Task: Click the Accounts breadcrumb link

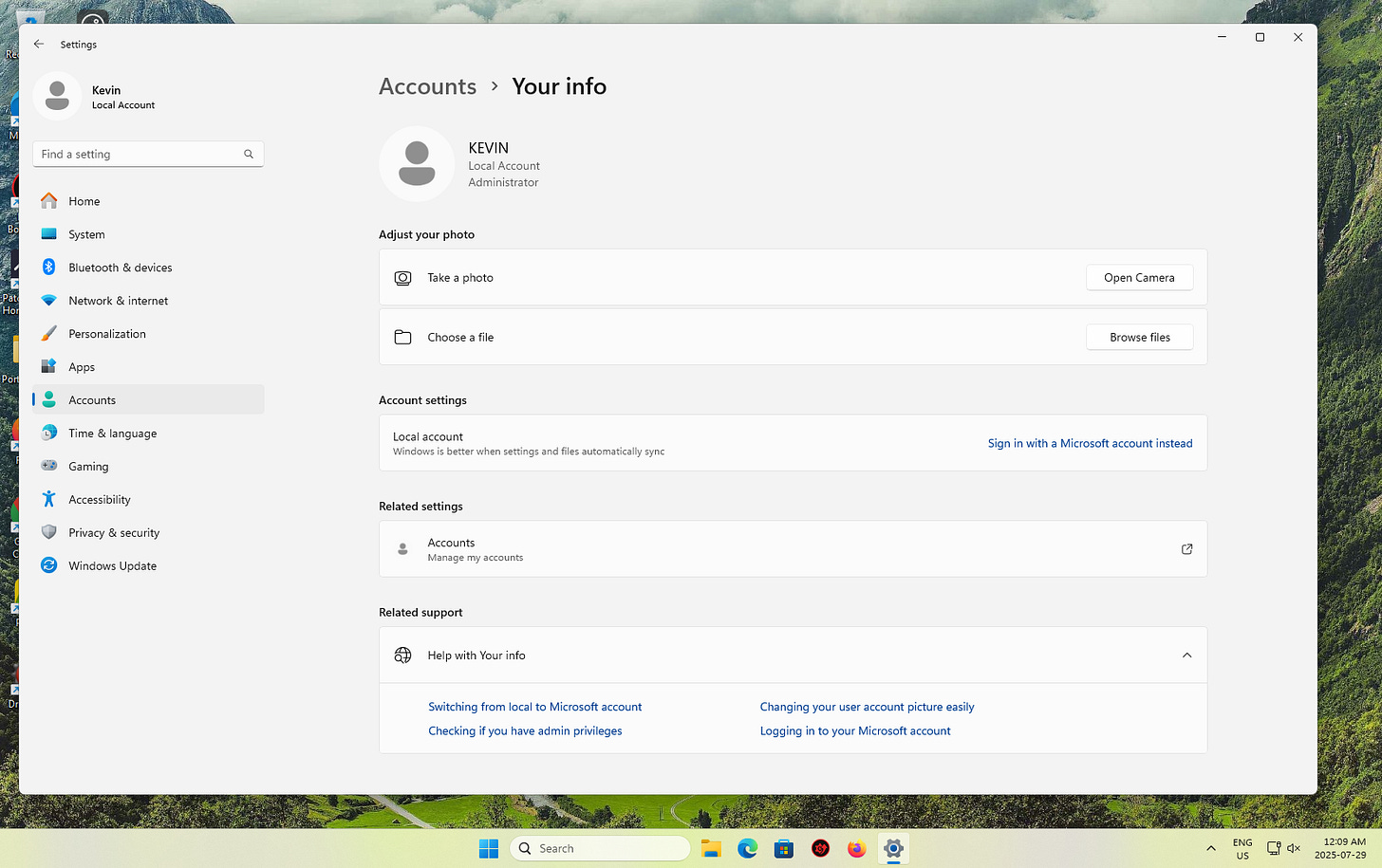Action: coord(427,86)
